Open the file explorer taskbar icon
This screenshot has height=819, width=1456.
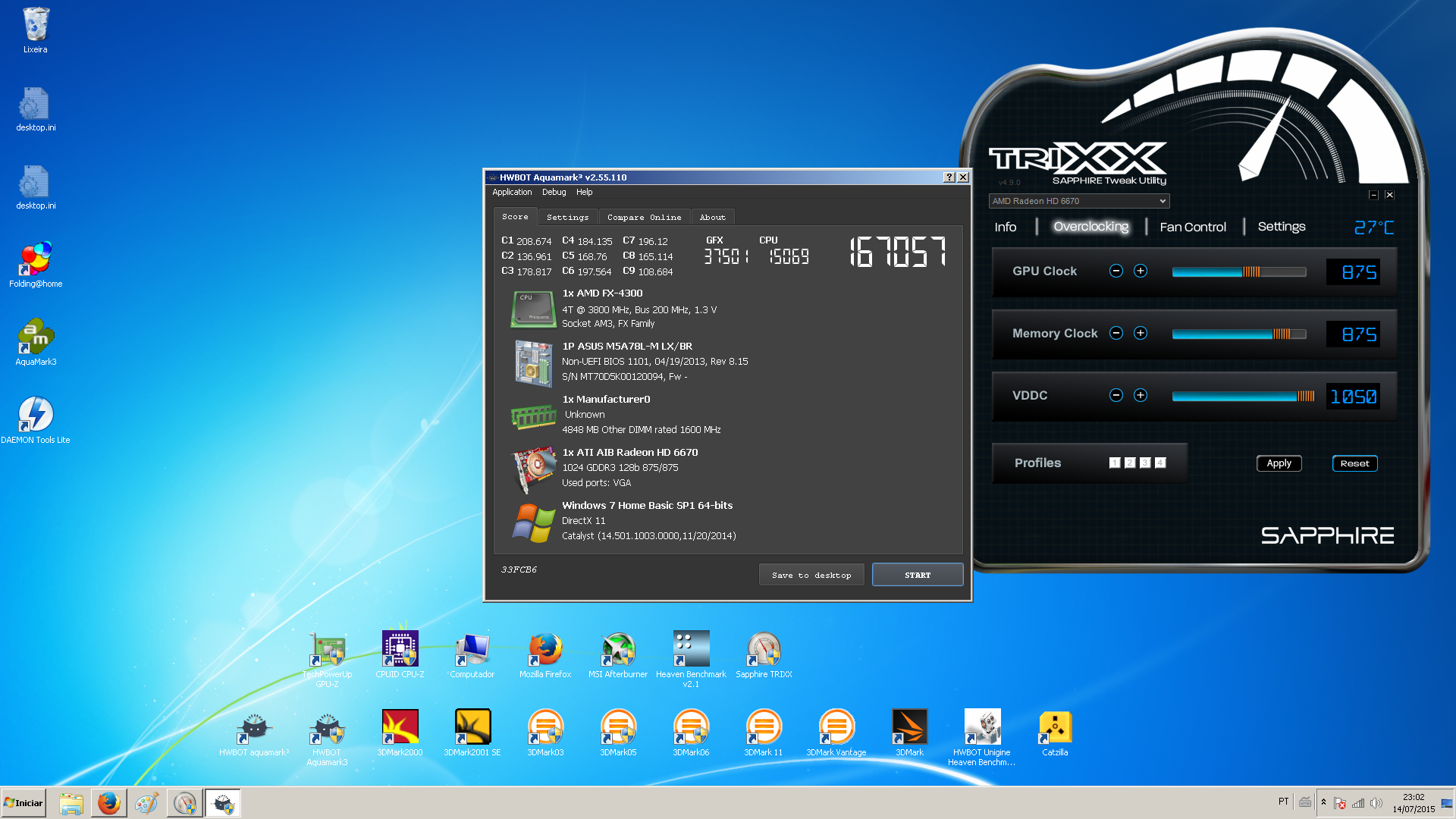(71, 803)
